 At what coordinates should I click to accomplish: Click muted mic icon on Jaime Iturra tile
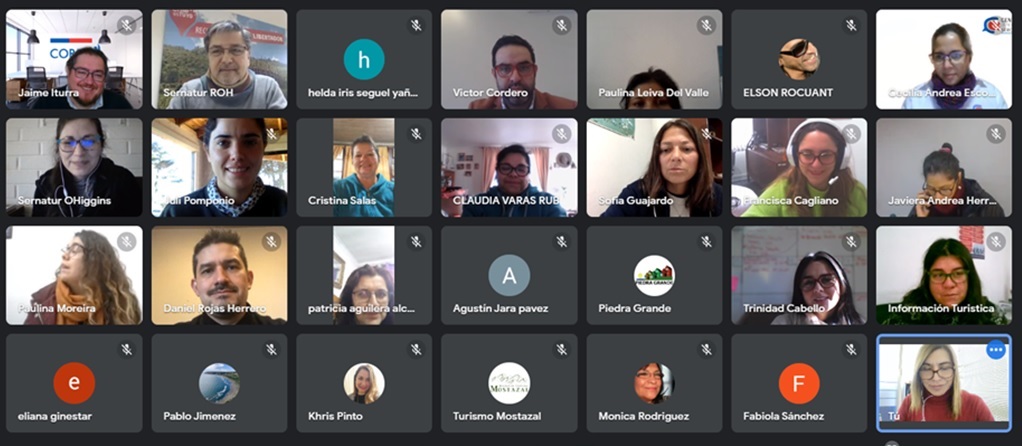click(x=126, y=25)
